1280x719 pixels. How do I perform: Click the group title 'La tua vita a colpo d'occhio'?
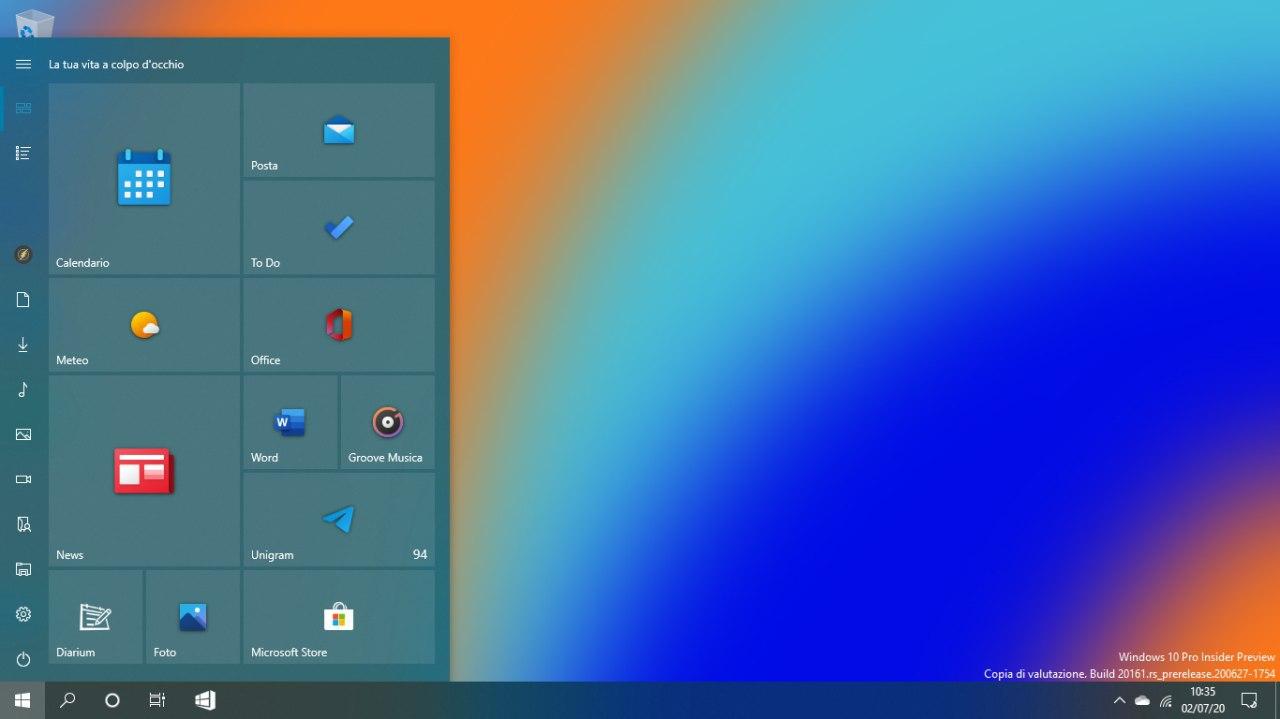(x=116, y=64)
